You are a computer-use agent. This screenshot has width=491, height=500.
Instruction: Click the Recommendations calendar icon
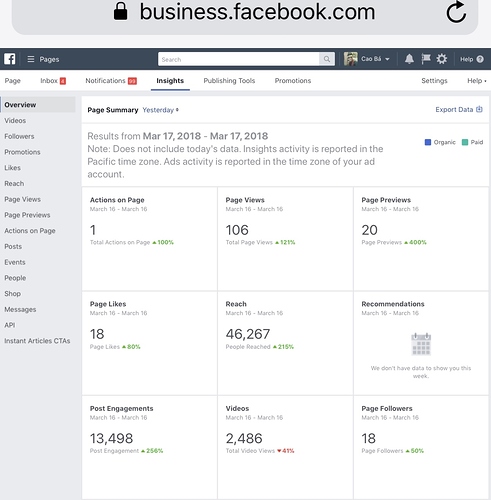(421, 344)
